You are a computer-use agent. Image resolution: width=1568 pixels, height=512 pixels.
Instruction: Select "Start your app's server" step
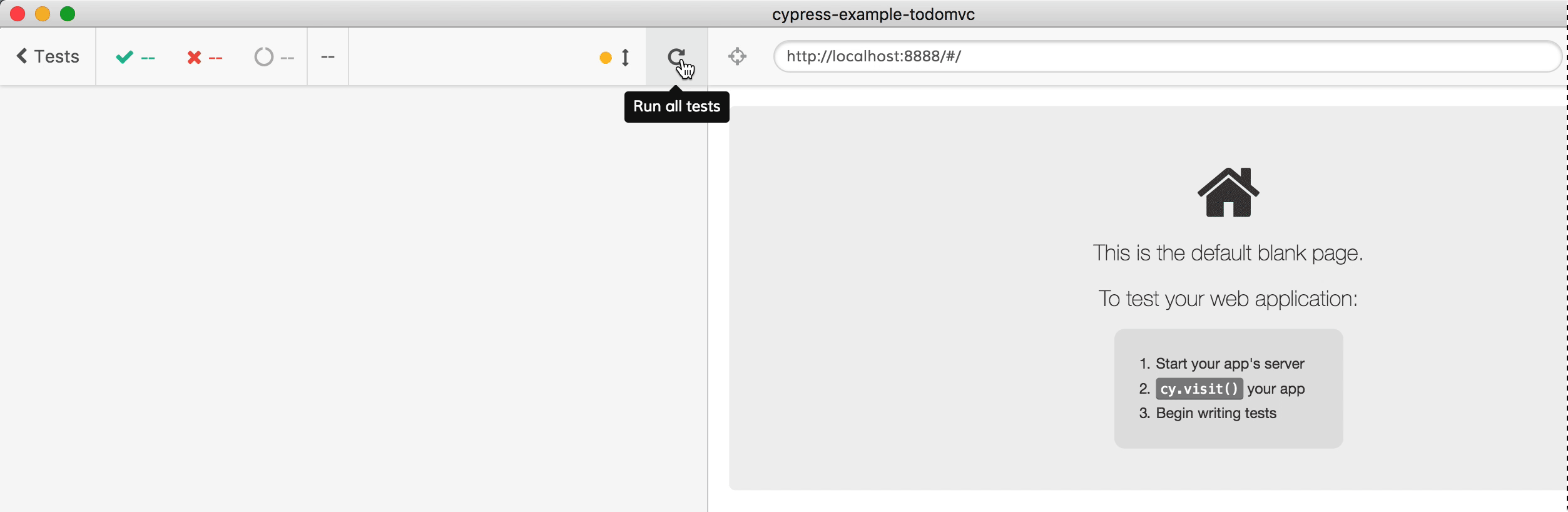click(1229, 364)
